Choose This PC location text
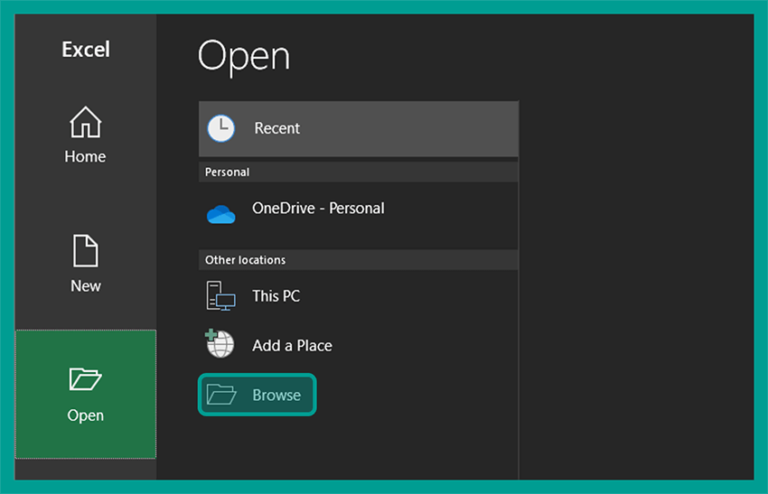 (276, 296)
